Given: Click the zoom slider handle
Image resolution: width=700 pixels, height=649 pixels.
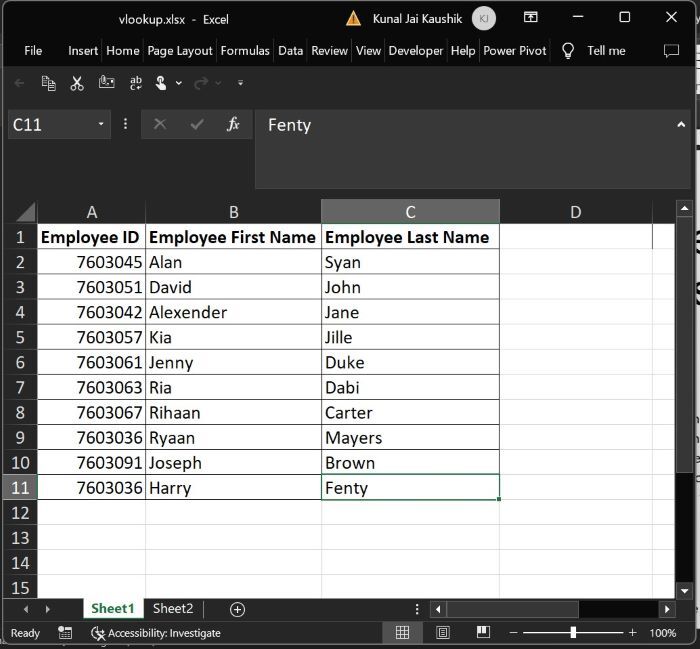Looking at the screenshot, I should 573,633.
